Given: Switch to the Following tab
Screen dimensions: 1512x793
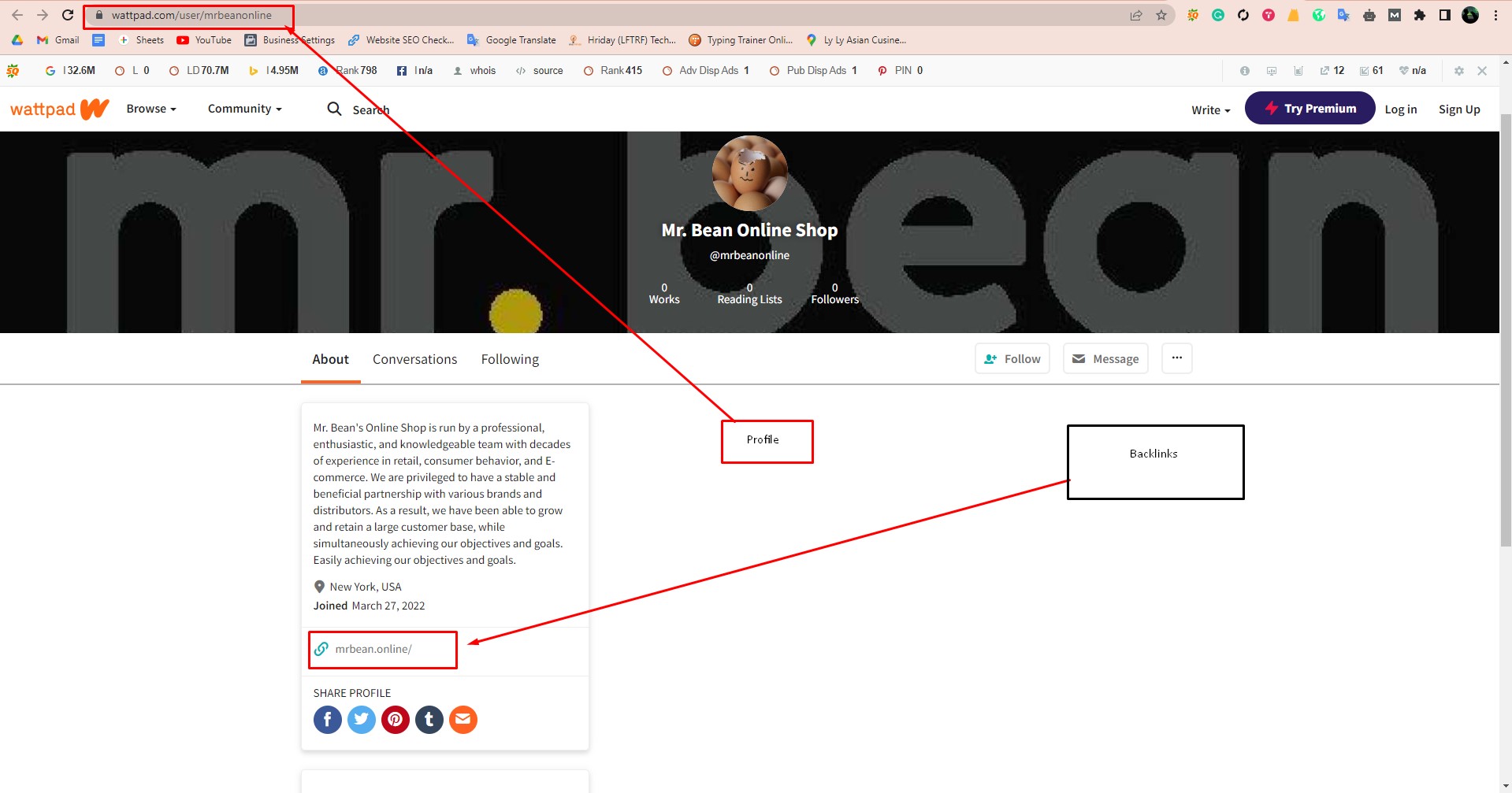Looking at the screenshot, I should (510, 359).
